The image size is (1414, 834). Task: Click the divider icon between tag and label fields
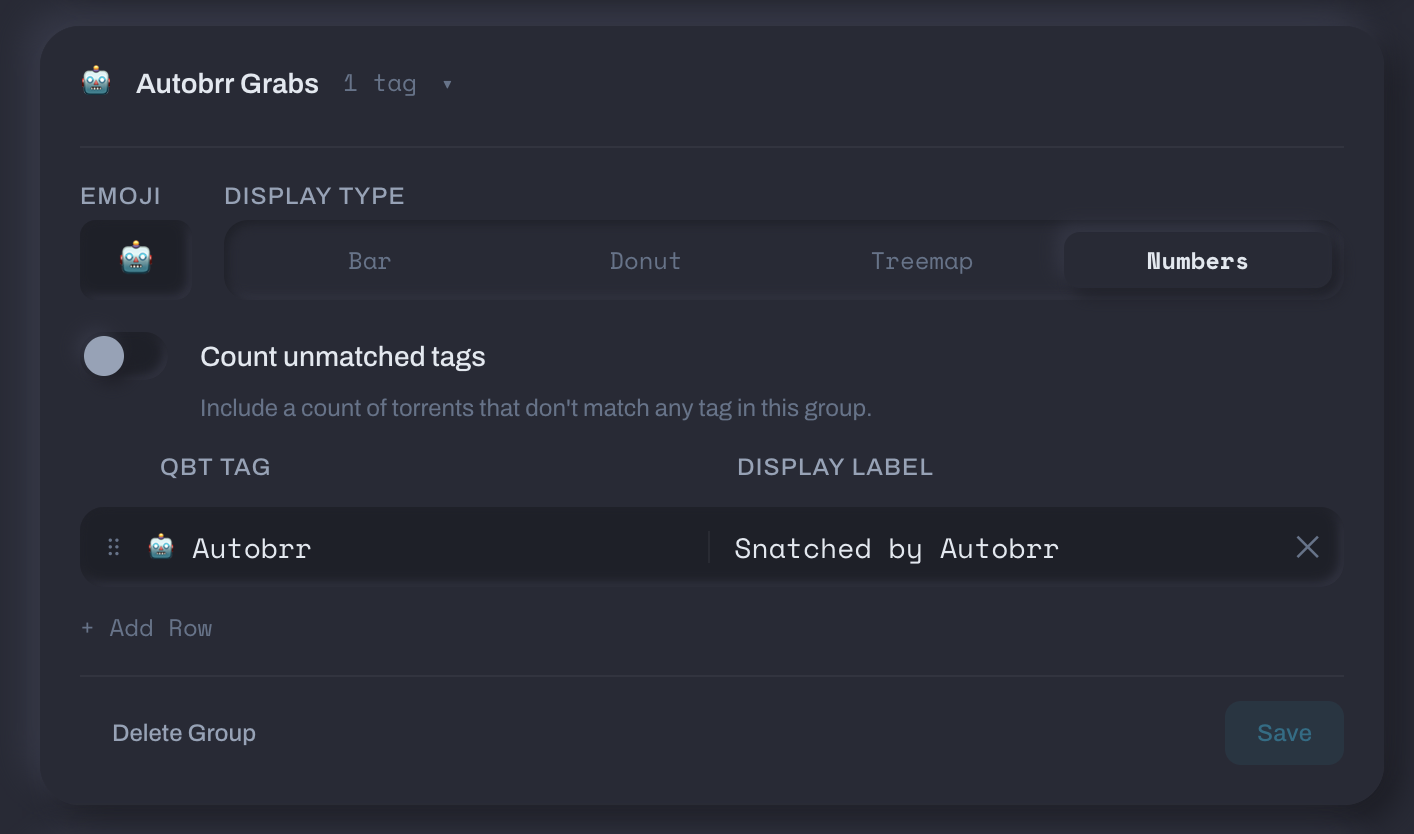click(708, 547)
